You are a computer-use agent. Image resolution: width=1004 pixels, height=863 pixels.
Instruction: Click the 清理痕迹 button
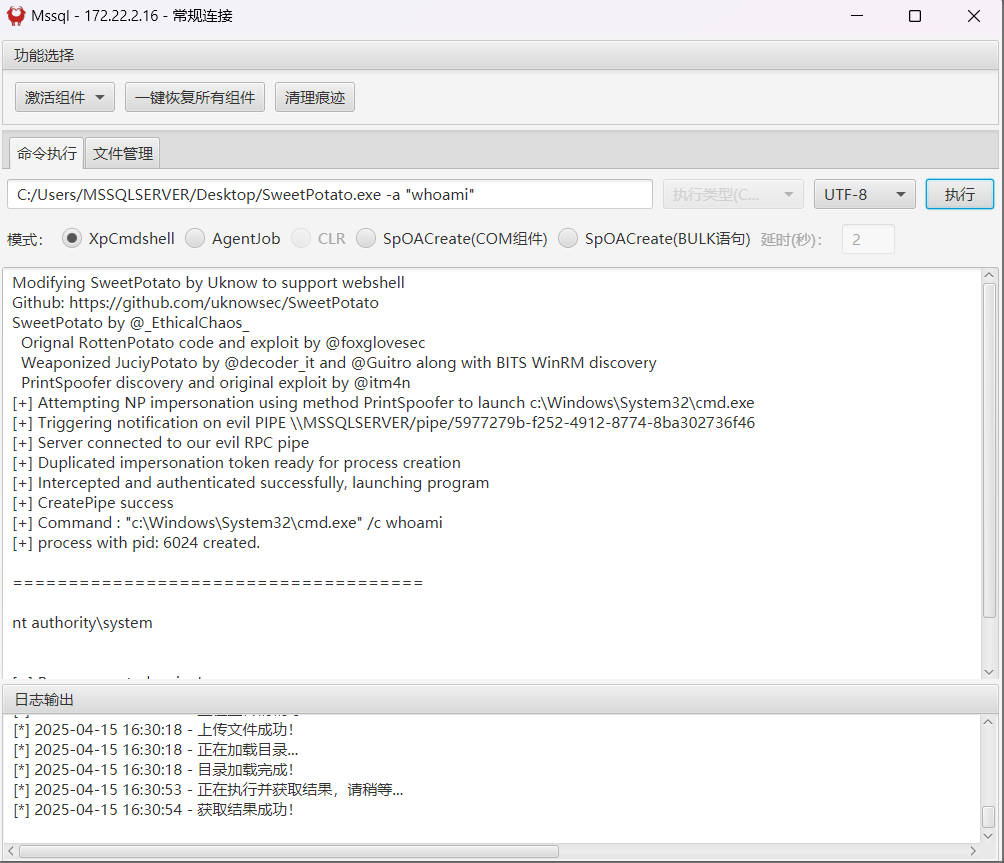(314, 97)
